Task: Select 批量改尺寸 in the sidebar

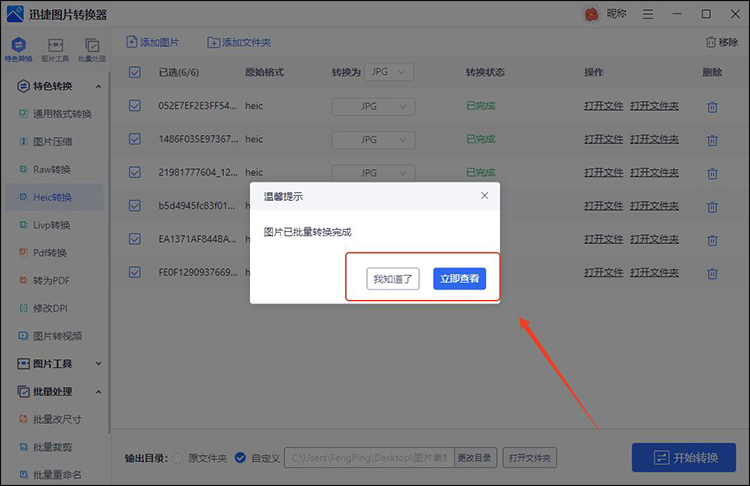Action: [55, 419]
